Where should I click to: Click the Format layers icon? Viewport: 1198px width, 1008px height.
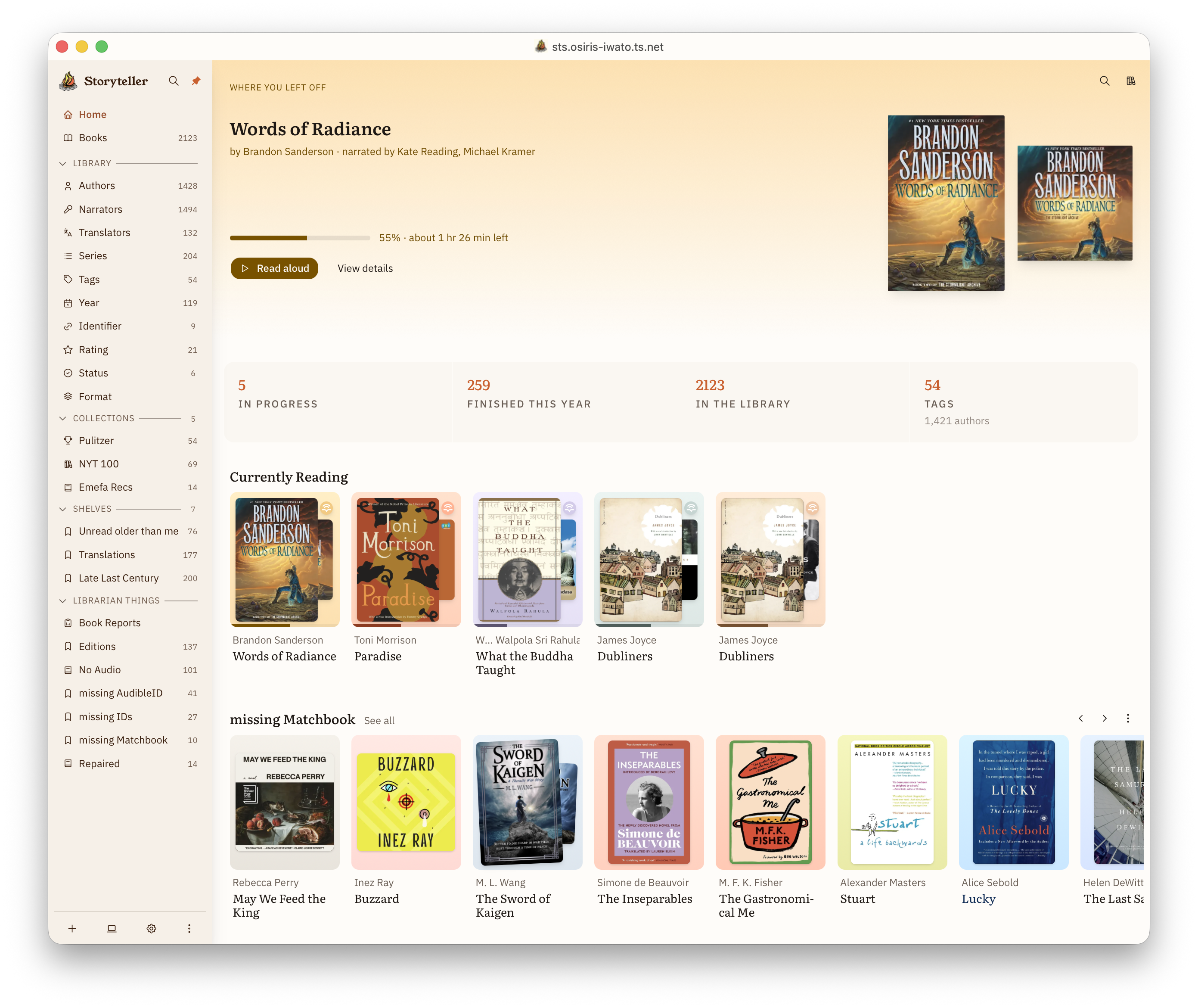(x=68, y=397)
